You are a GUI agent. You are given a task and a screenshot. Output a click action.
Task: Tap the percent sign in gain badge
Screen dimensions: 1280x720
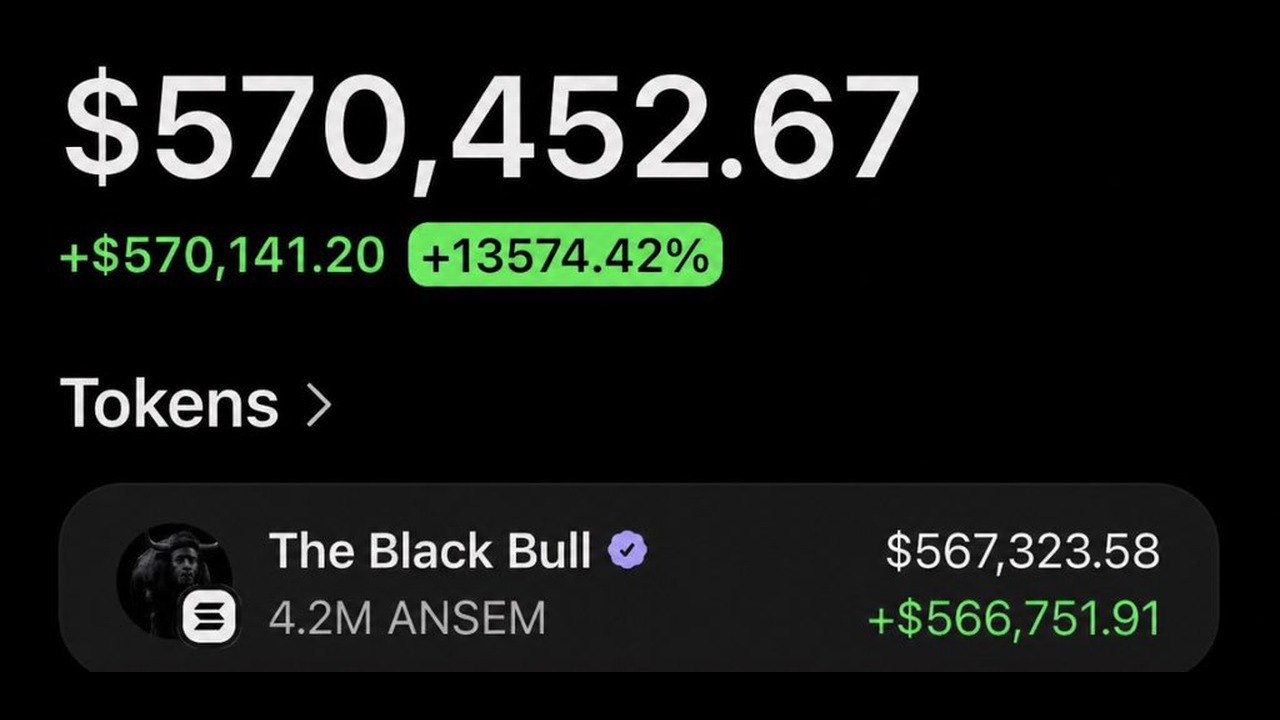(686, 256)
